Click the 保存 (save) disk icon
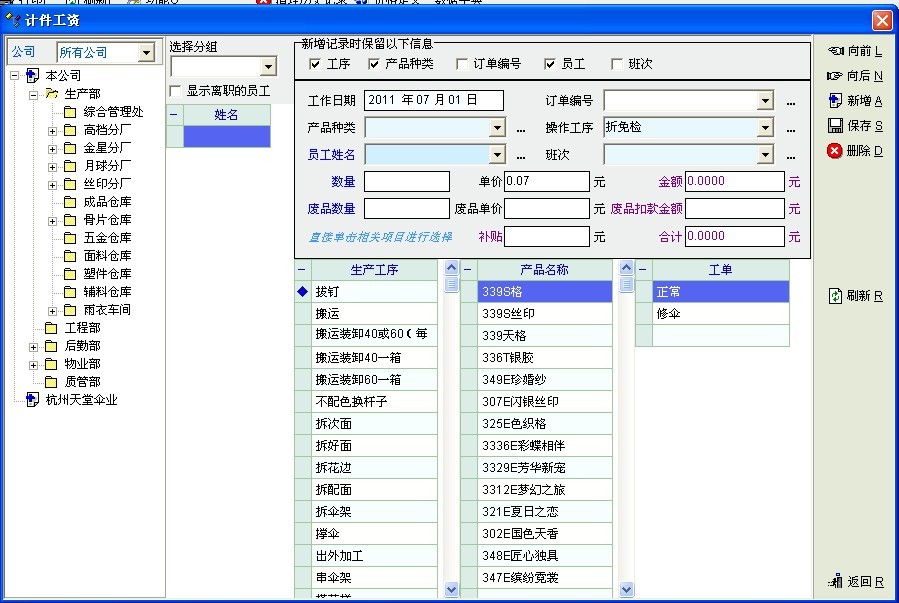899x603 pixels. [835, 126]
